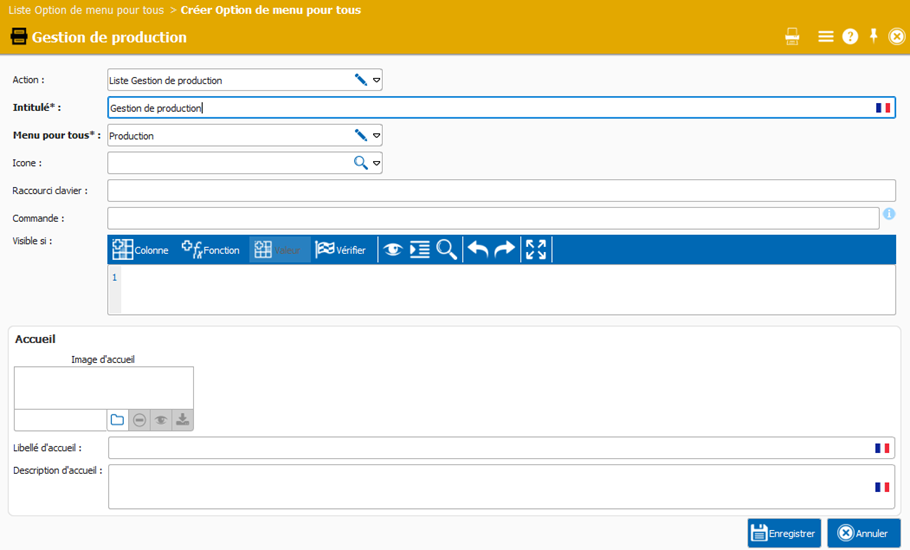
Task: Toggle the eye preview icon in editor toolbar
Action: [393, 250]
